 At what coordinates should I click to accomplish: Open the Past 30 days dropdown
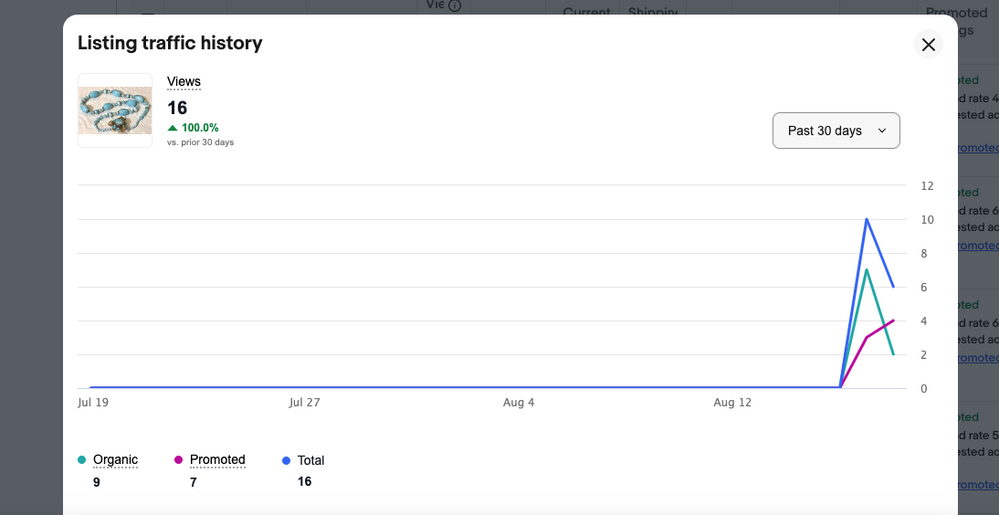coord(836,131)
